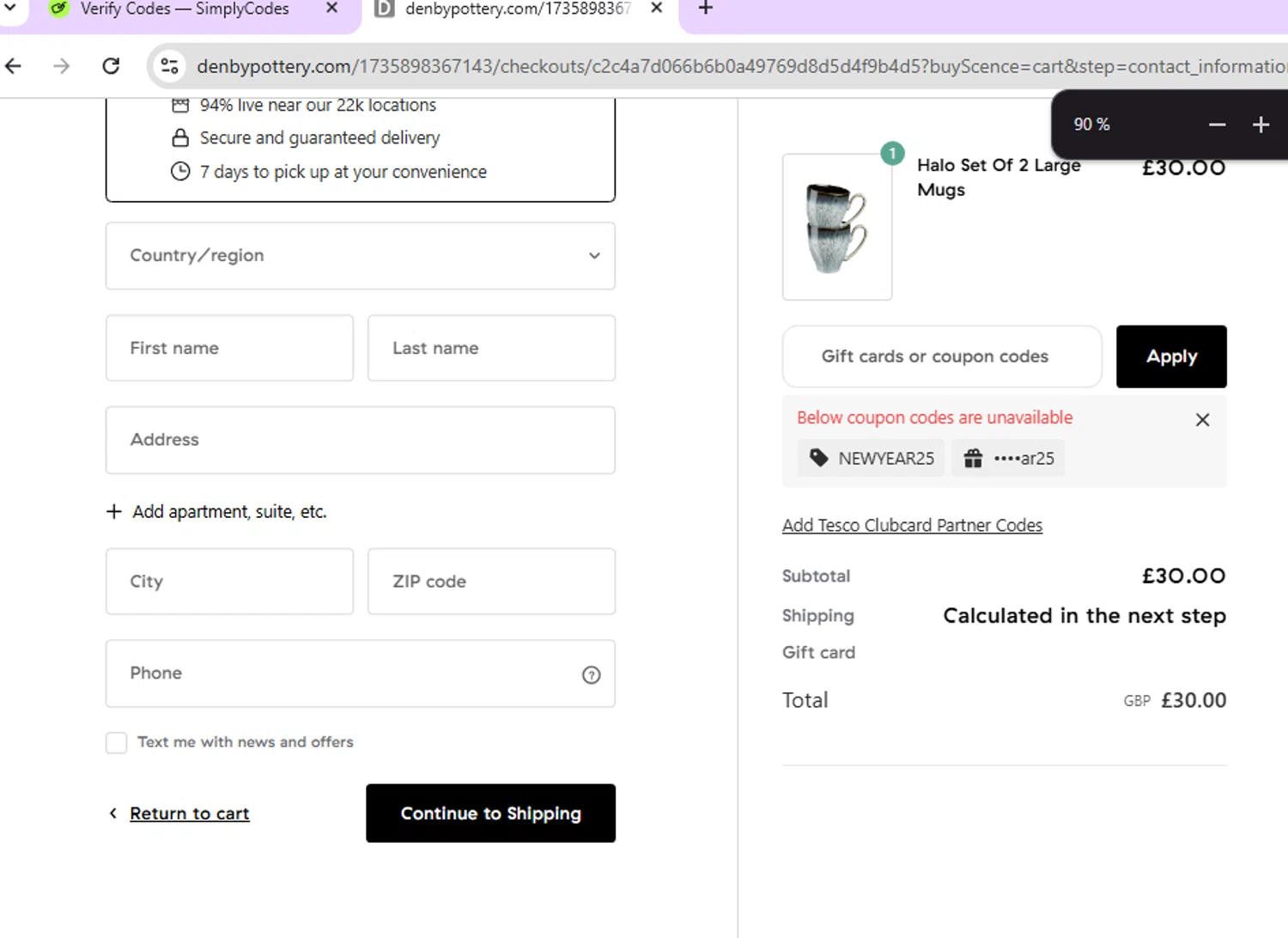Reload the checkout page
The image size is (1288, 938).
(111, 66)
